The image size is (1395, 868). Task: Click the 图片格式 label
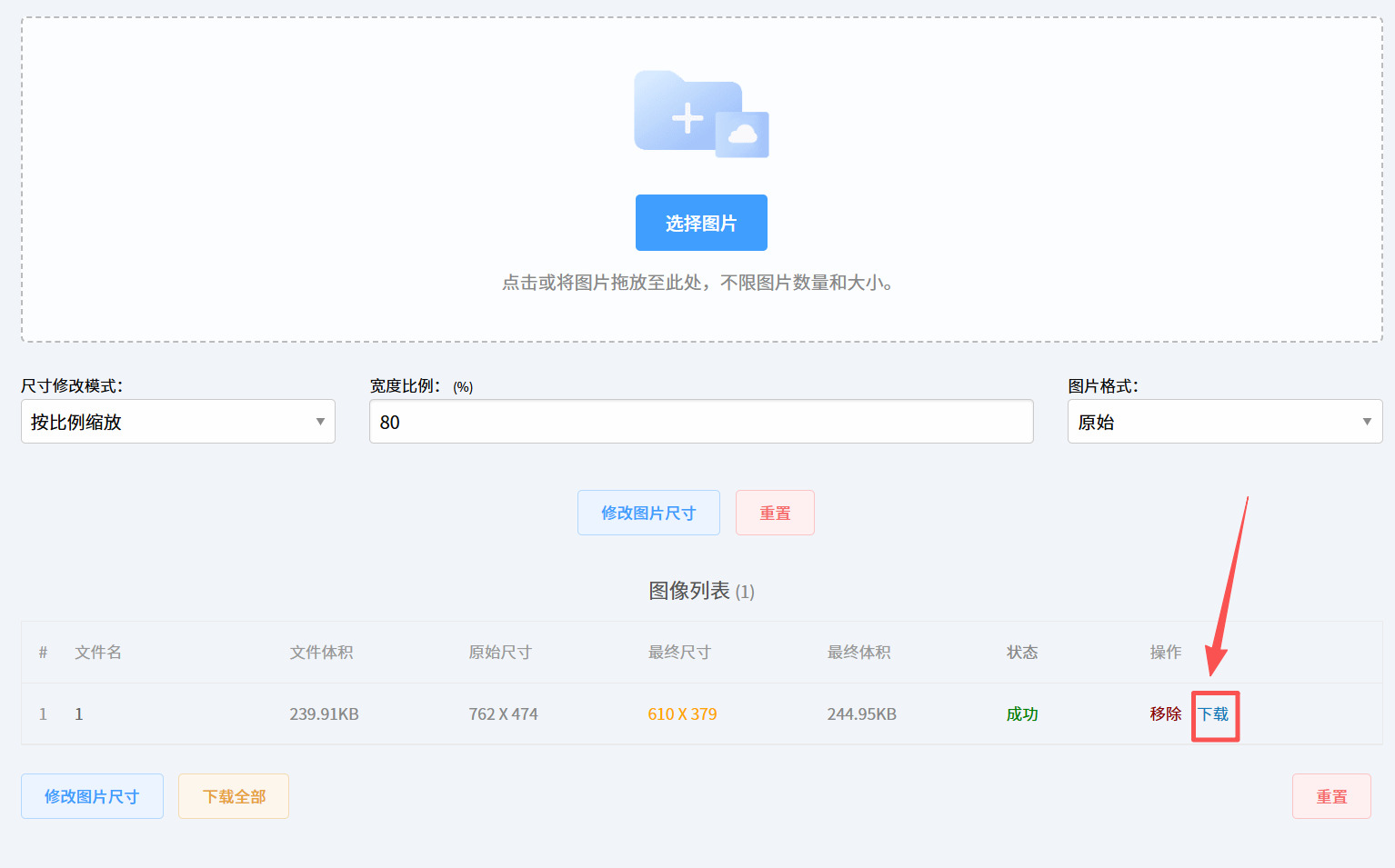tap(1103, 386)
